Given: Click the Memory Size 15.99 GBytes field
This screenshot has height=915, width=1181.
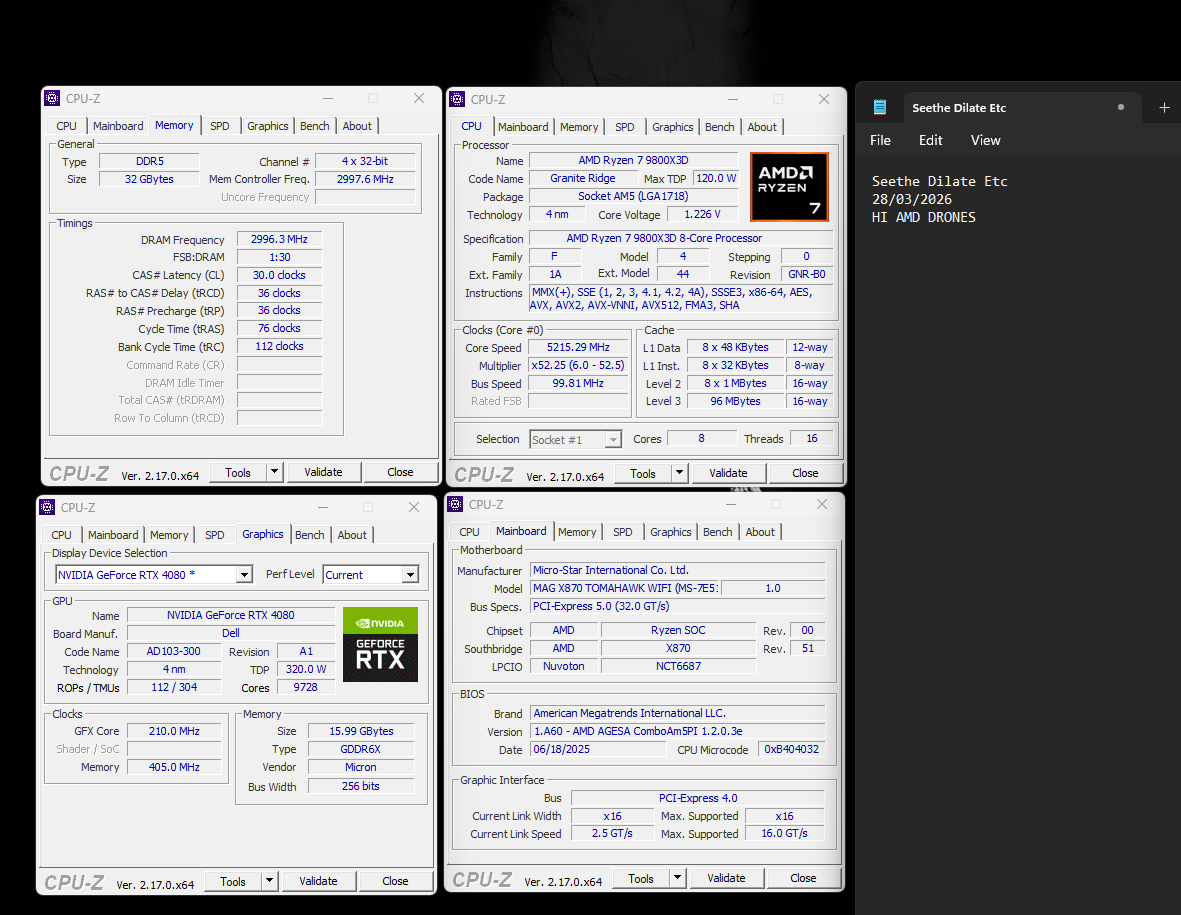Looking at the screenshot, I should tap(362, 731).
